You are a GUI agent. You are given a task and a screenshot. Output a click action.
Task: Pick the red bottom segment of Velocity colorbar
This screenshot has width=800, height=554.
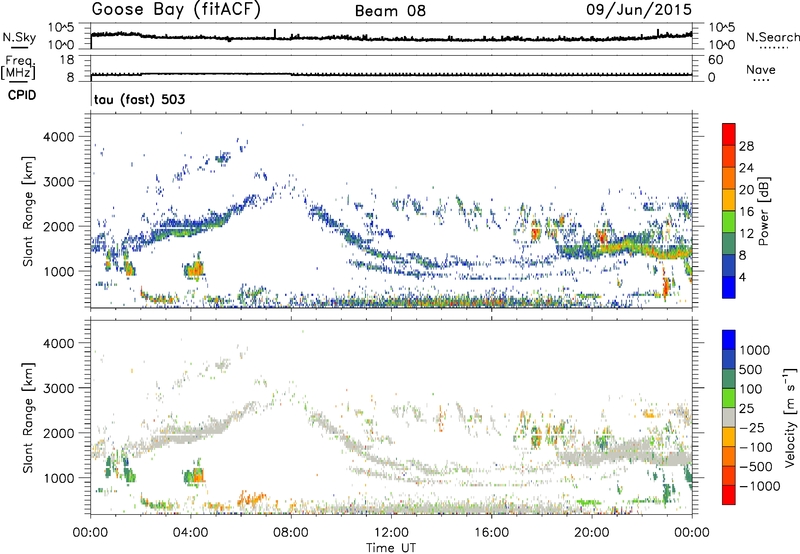tap(729, 495)
